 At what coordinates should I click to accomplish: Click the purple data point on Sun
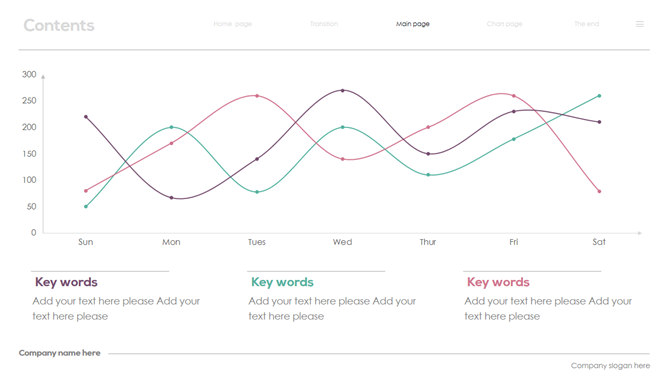(x=86, y=117)
